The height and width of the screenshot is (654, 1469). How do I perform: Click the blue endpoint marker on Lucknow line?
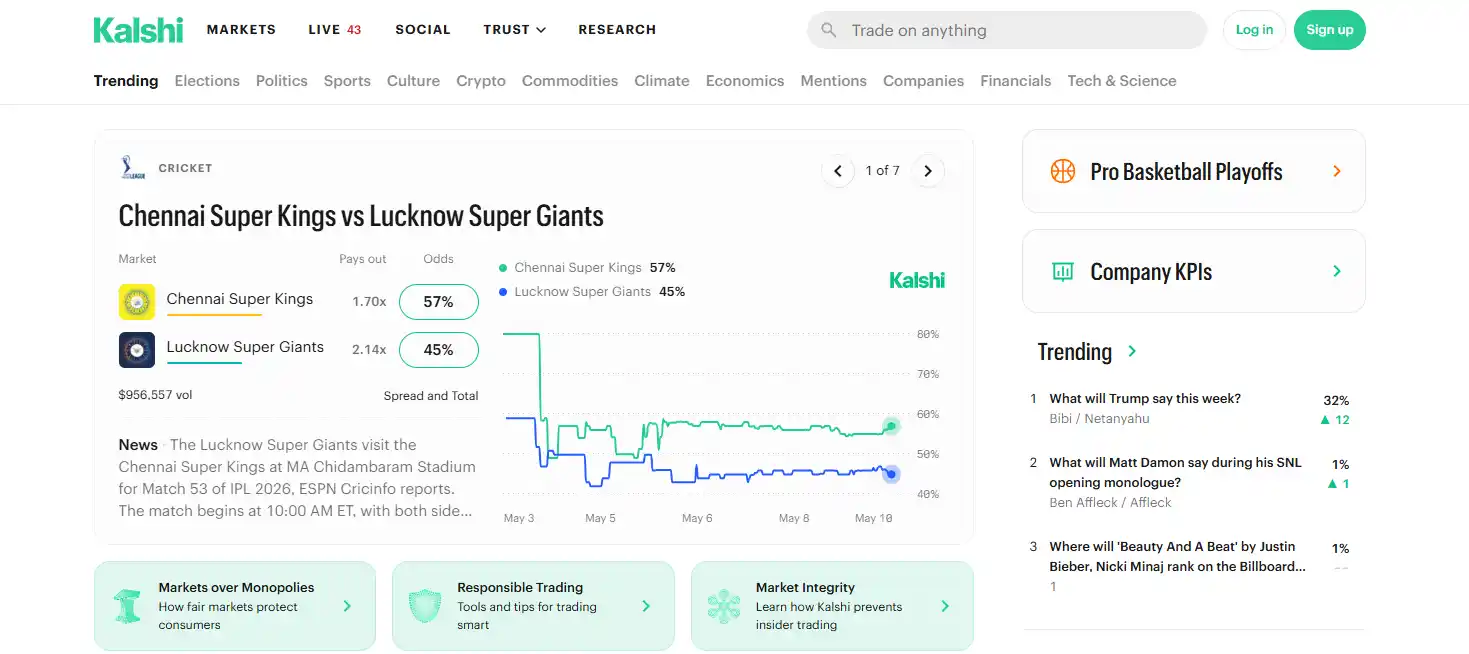[891, 474]
